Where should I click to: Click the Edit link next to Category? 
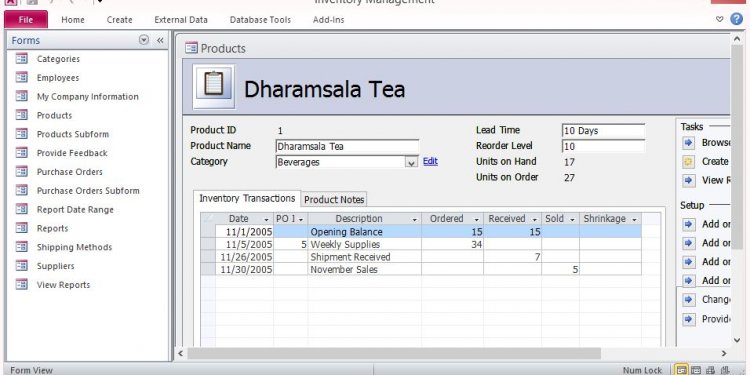click(x=430, y=161)
